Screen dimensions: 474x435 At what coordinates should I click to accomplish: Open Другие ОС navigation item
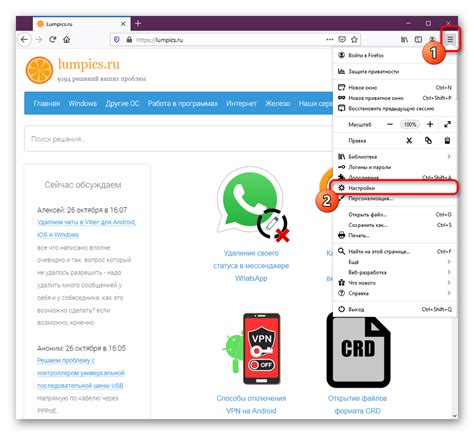(122, 104)
